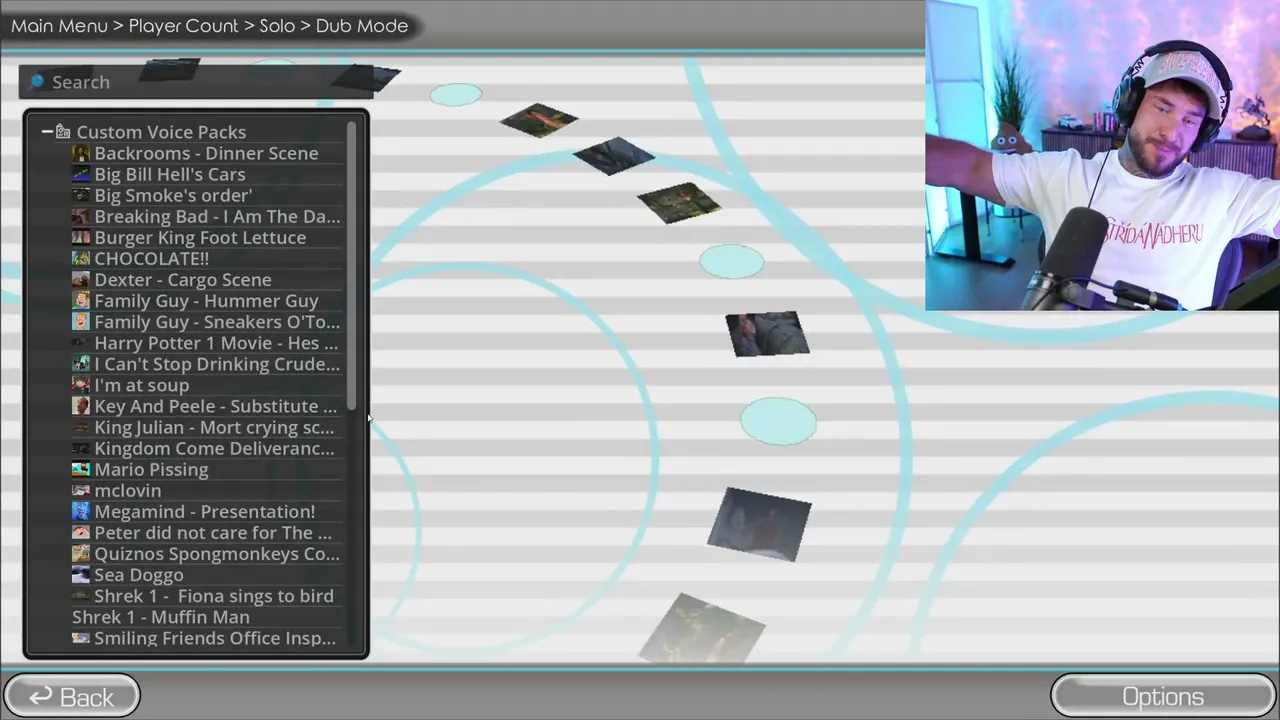Select the I Can't Stop Drinking Crude icon
The height and width of the screenshot is (720, 1280).
[81, 364]
